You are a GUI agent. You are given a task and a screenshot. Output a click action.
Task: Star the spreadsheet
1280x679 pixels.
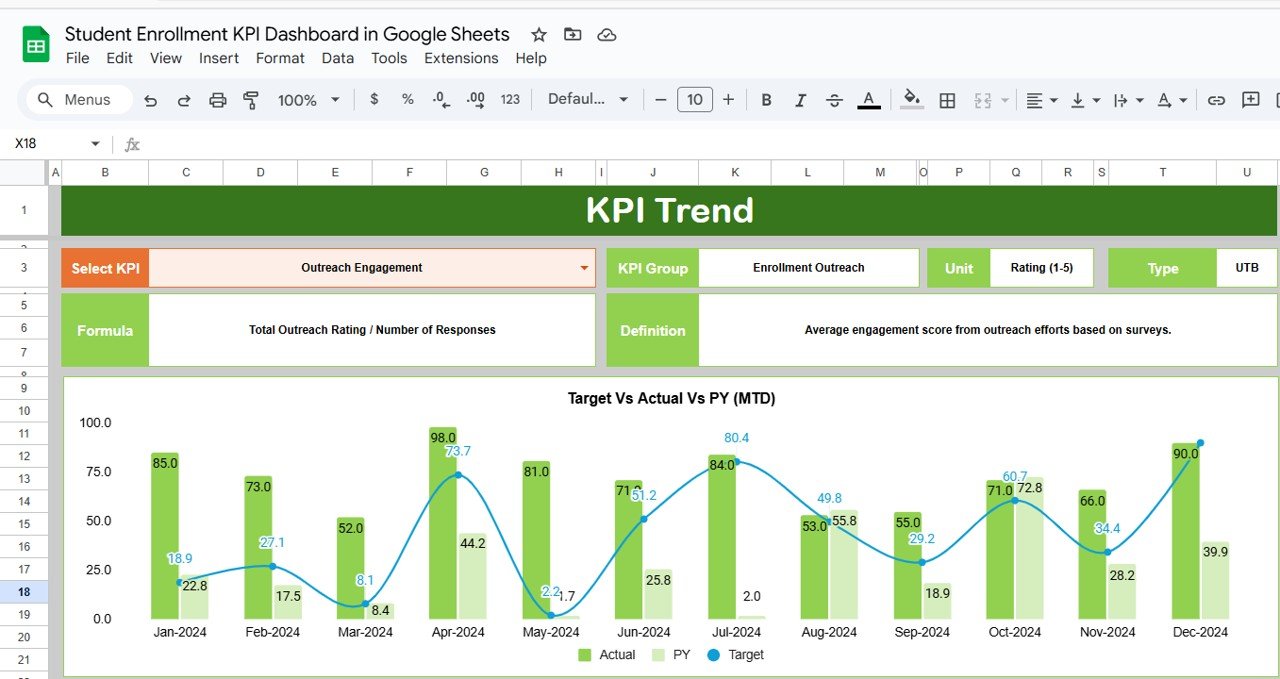(x=538, y=34)
